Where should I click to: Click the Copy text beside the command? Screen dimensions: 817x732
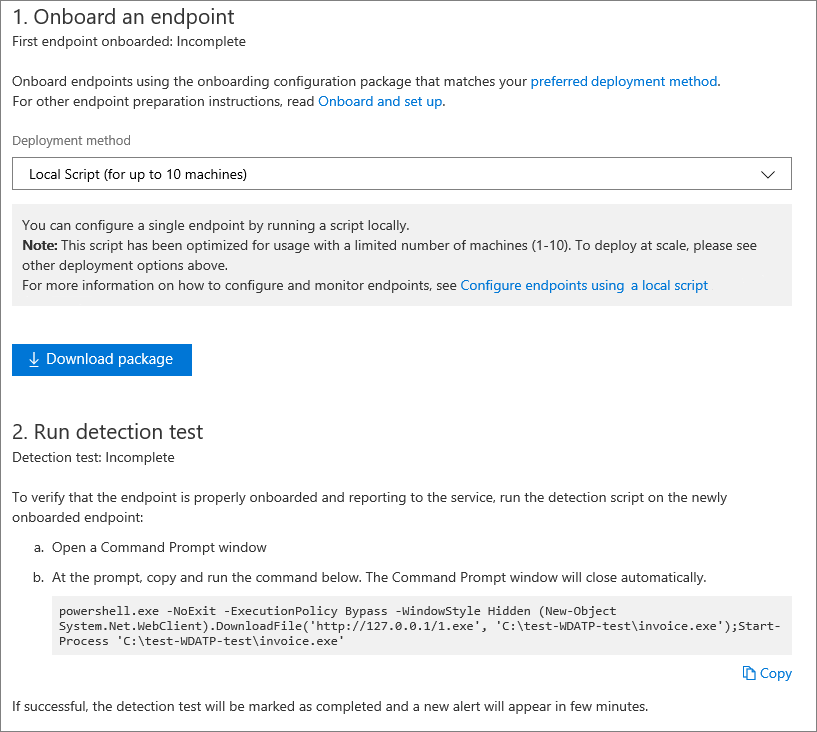(776, 674)
